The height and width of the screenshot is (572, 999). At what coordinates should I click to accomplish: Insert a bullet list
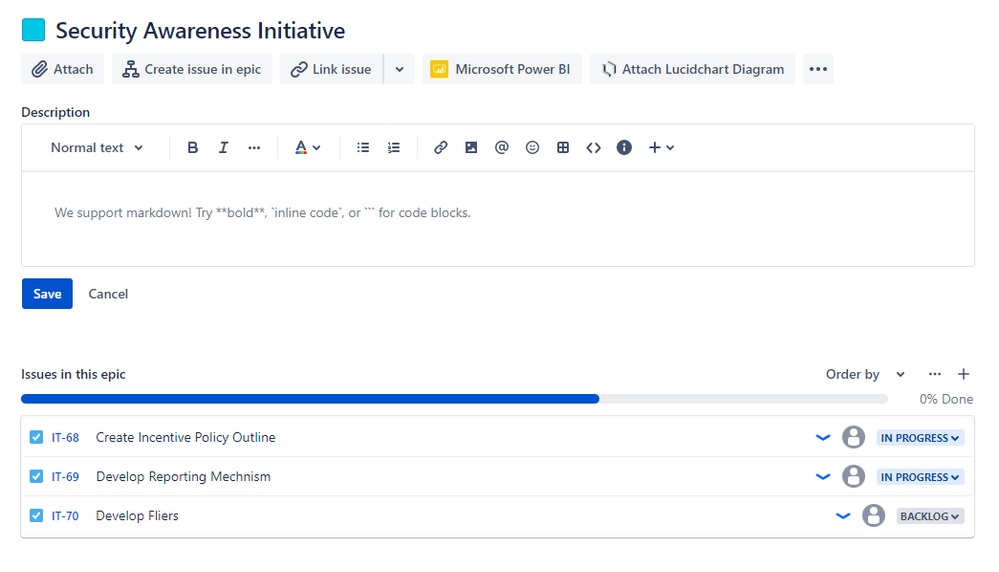363,148
